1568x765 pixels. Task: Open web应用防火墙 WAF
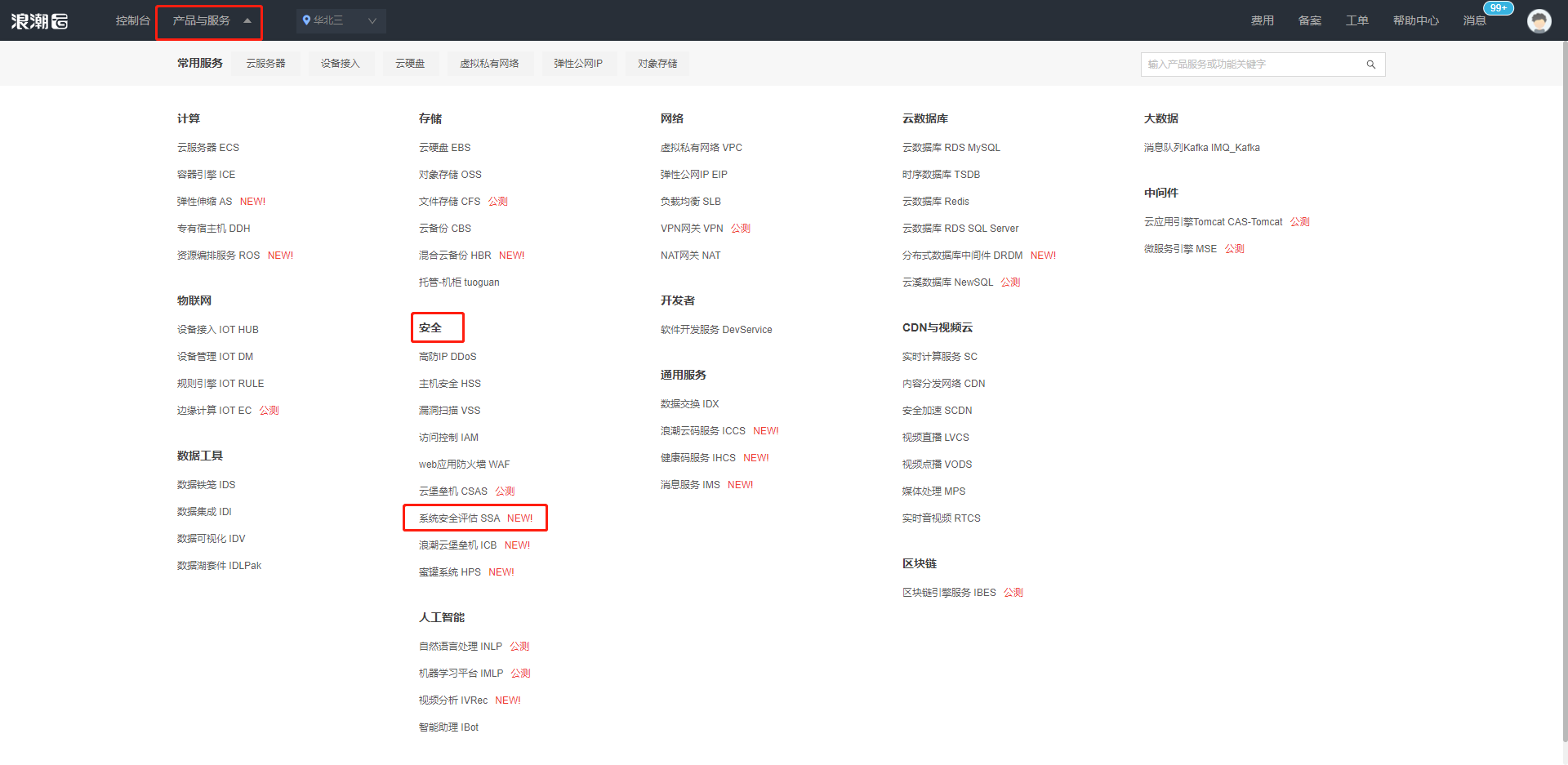[x=464, y=465]
